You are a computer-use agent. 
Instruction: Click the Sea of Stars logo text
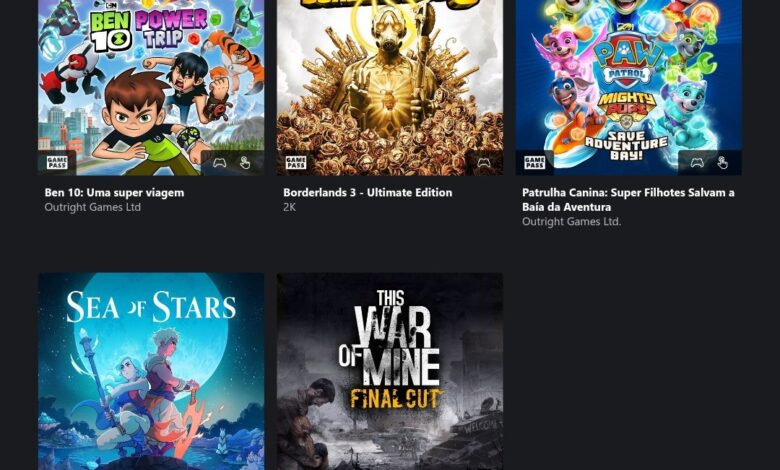point(151,306)
